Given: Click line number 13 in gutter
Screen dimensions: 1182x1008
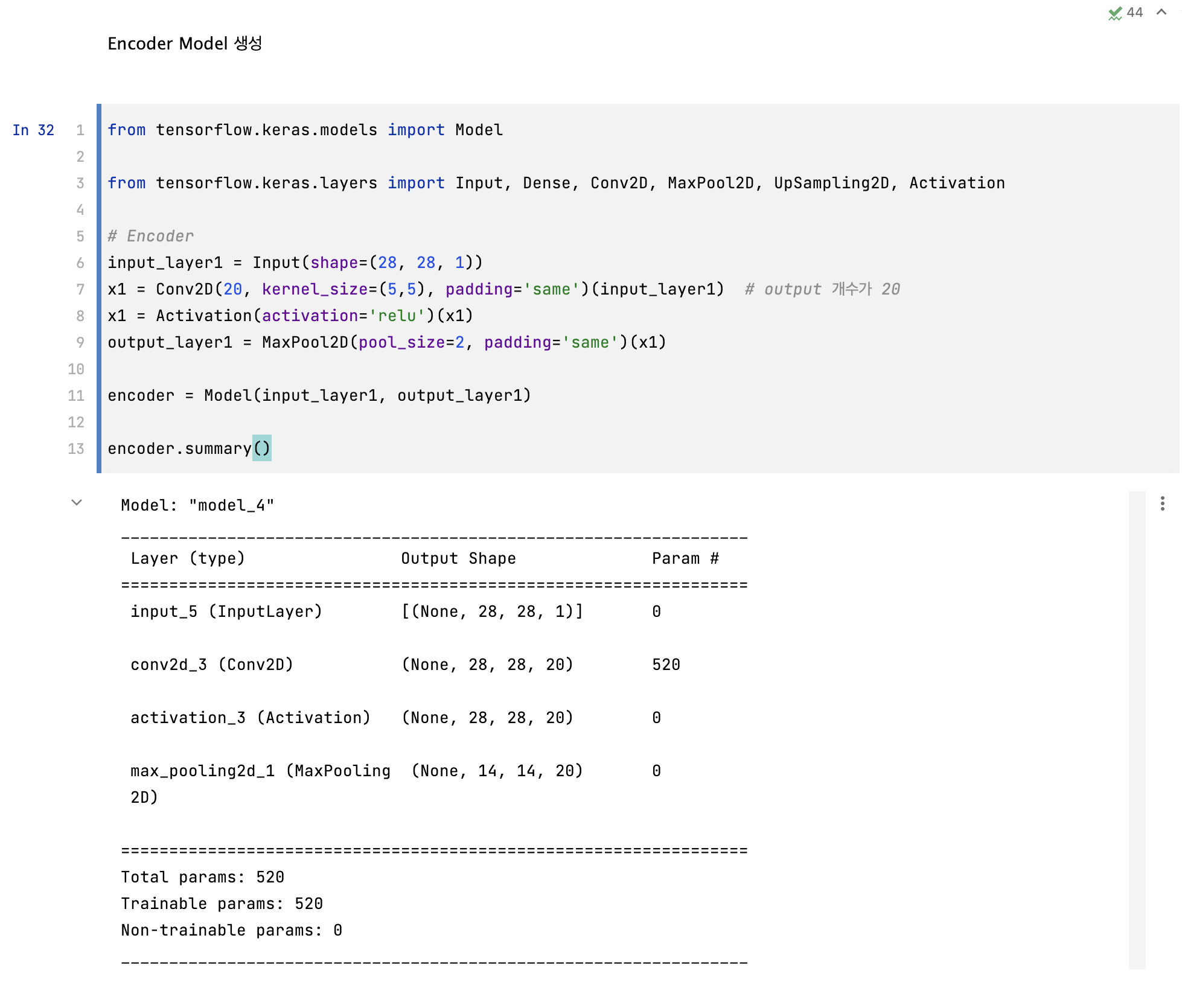Looking at the screenshot, I should pos(76,448).
